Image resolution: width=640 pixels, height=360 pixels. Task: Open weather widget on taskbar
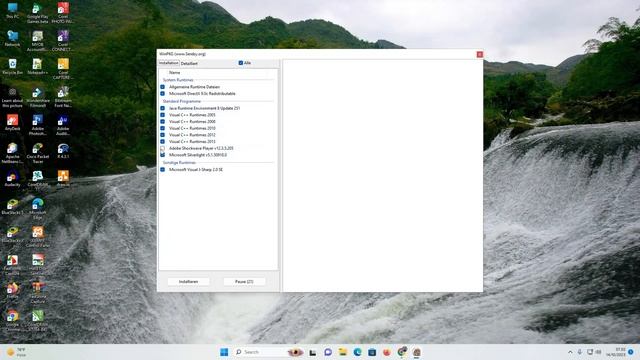tap(16, 352)
